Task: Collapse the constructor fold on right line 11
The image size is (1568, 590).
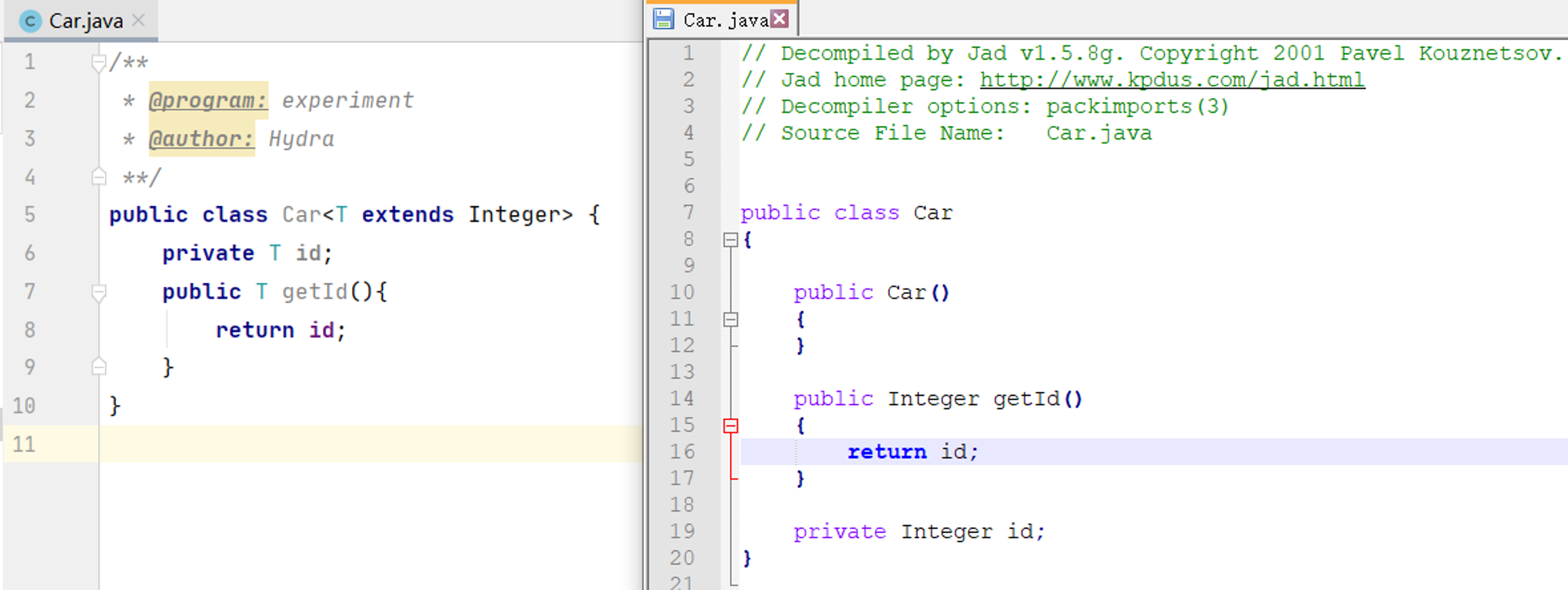Action: 730,319
